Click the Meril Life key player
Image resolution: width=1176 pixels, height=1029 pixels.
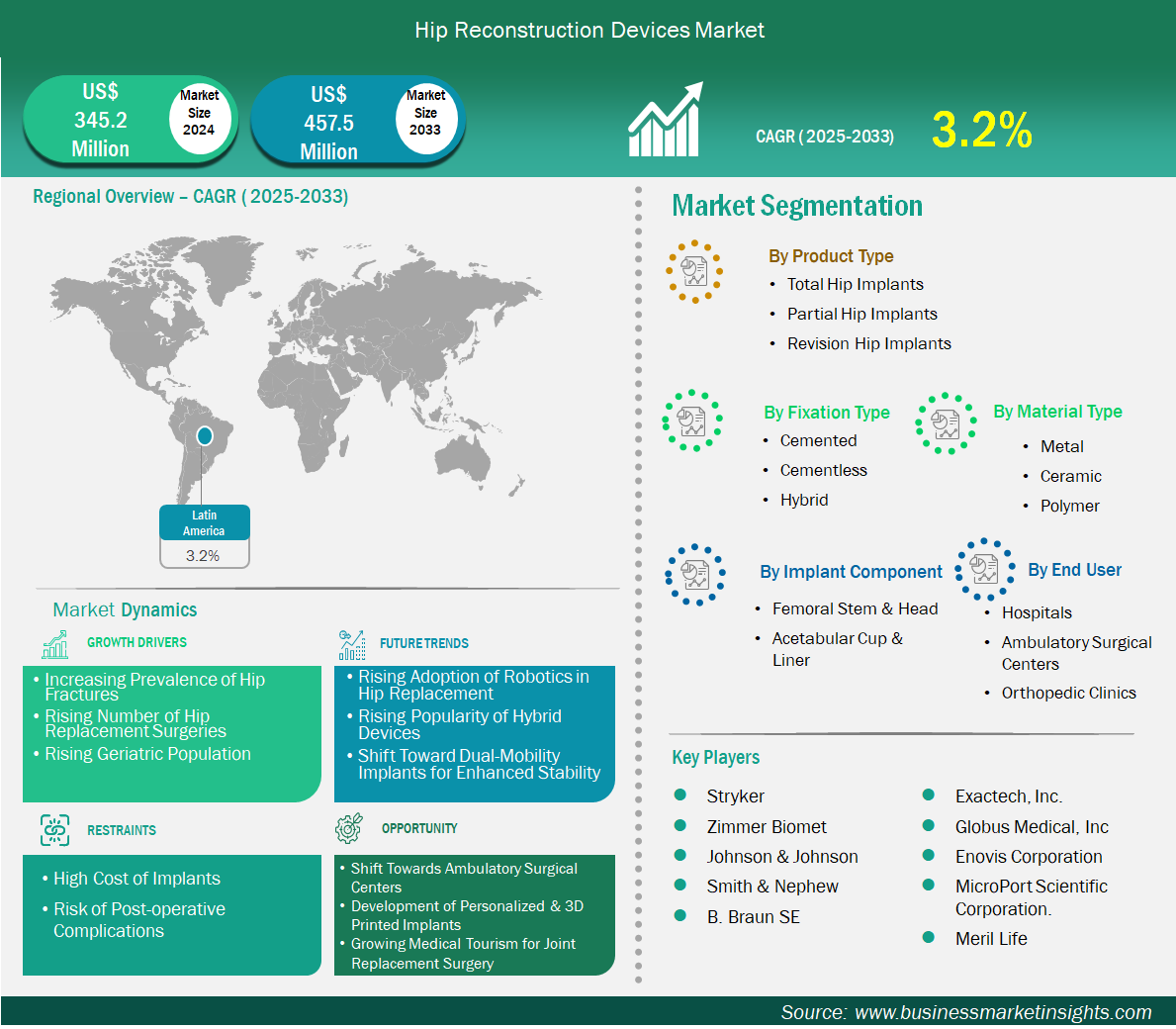(x=990, y=939)
